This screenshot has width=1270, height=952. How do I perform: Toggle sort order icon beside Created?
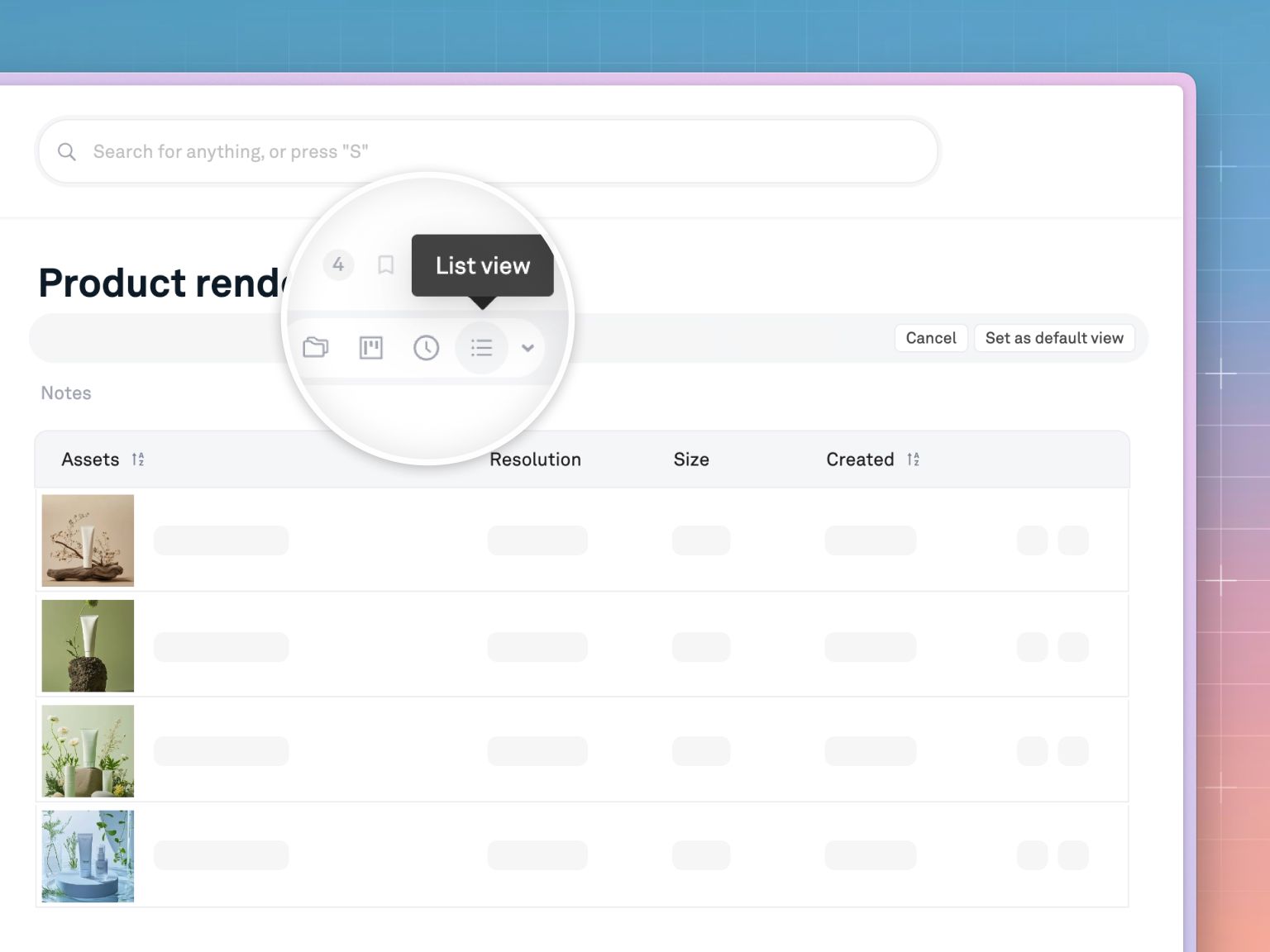tap(913, 459)
